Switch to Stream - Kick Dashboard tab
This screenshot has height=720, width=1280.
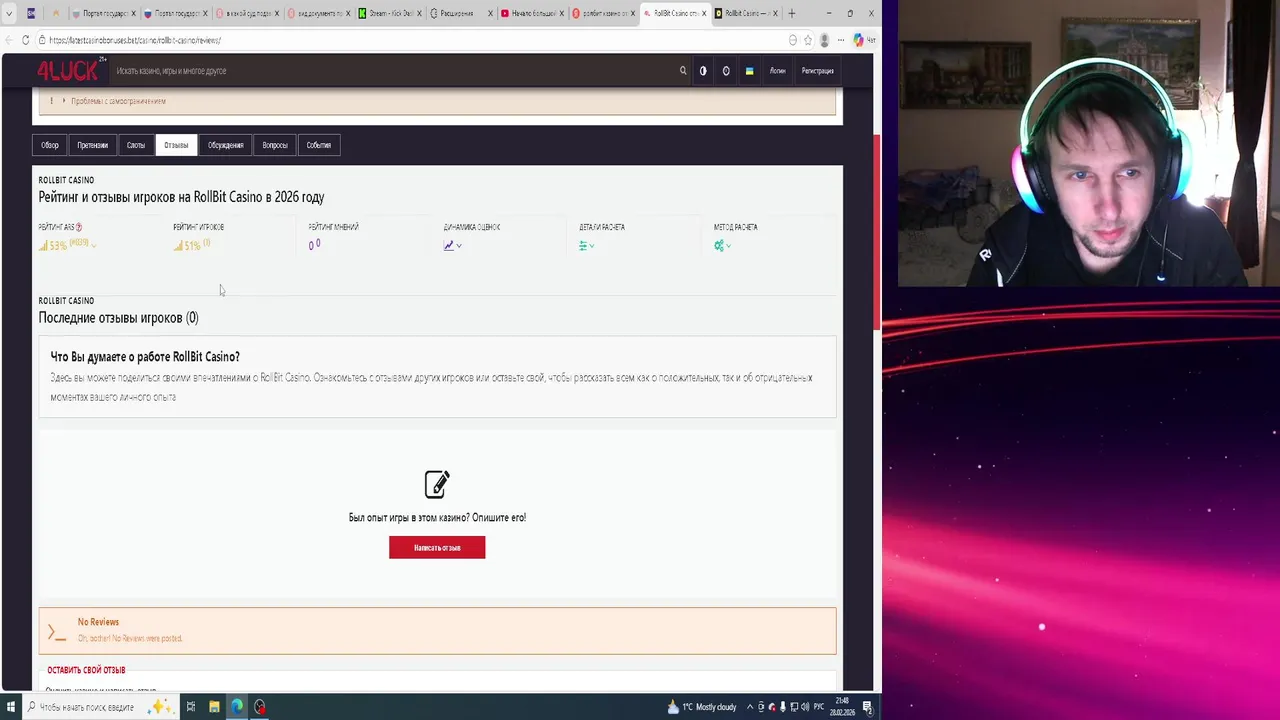pos(390,13)
